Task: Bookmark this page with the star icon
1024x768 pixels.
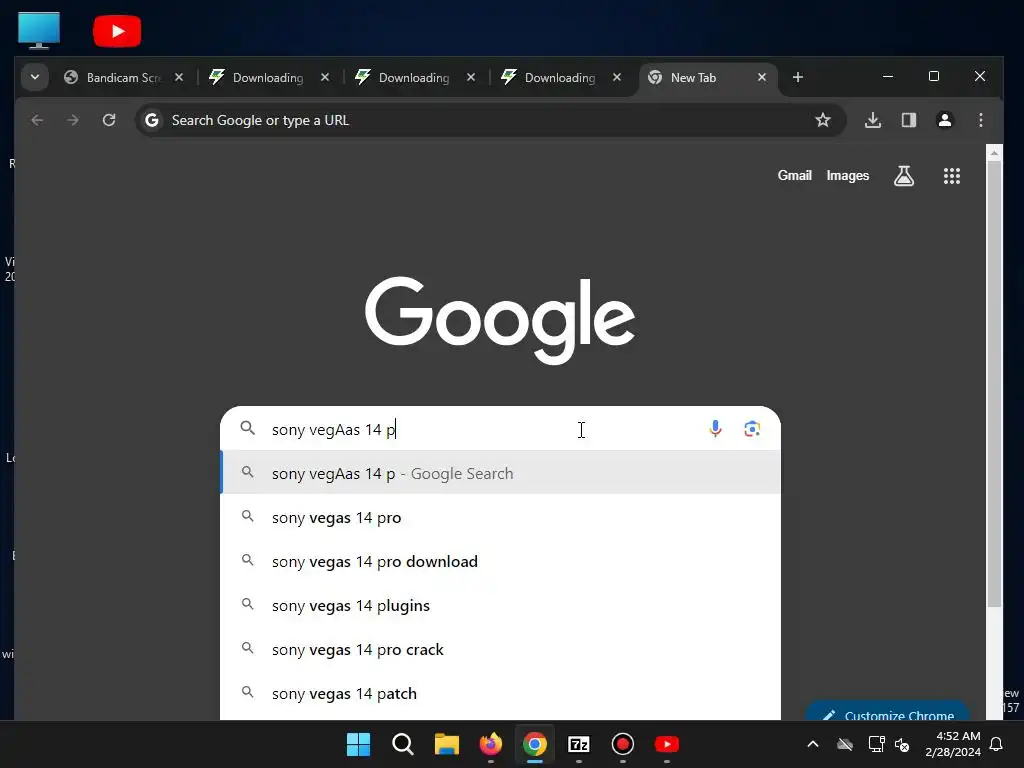Action: tap(823, 120)
